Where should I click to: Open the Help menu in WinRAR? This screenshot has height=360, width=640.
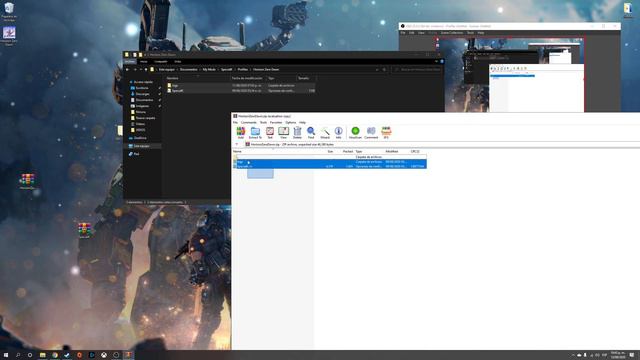click(302, 122)
